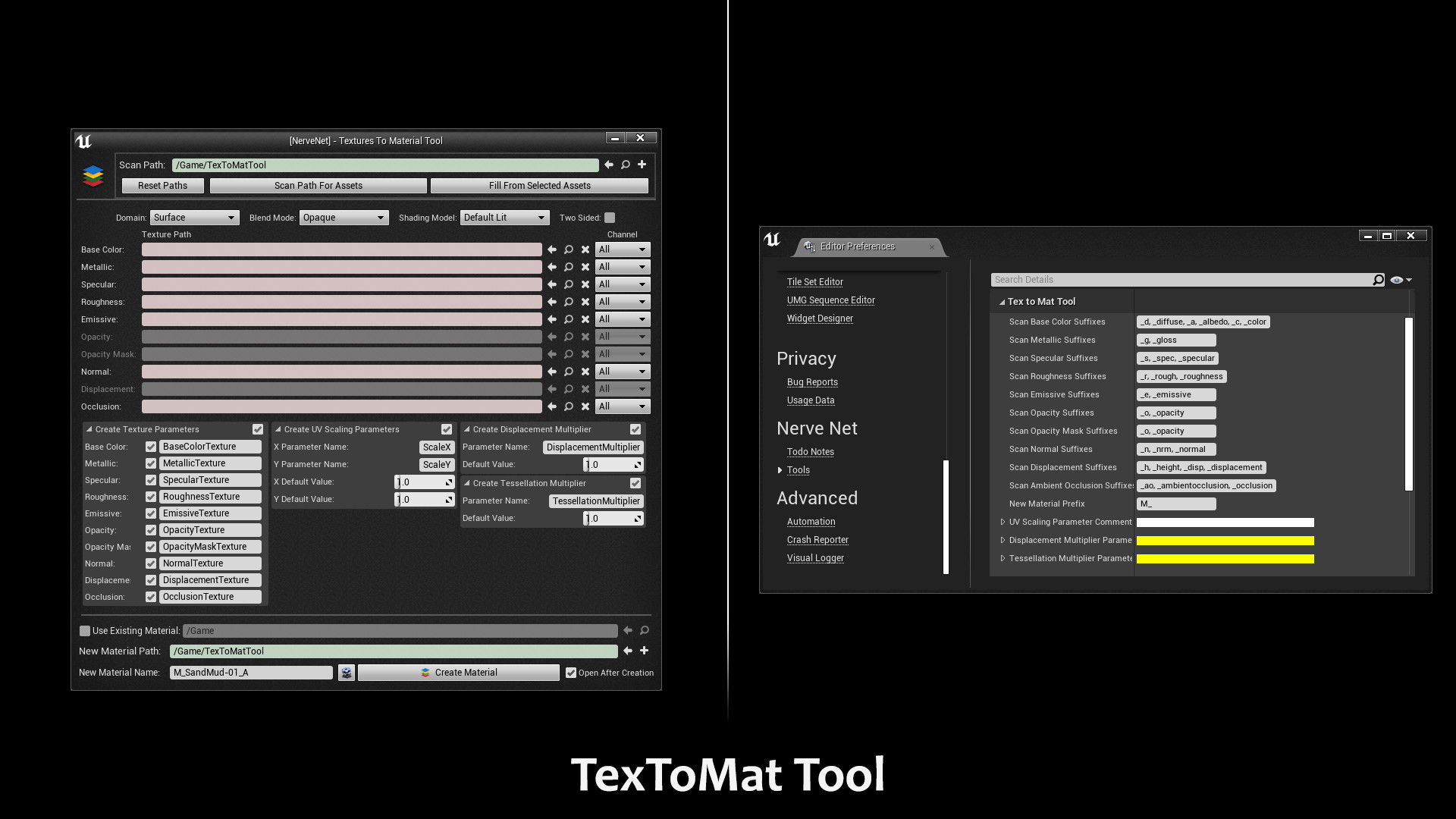Open Bug Reports under Privacy
1456x819 pixels.
pos(812,382)
